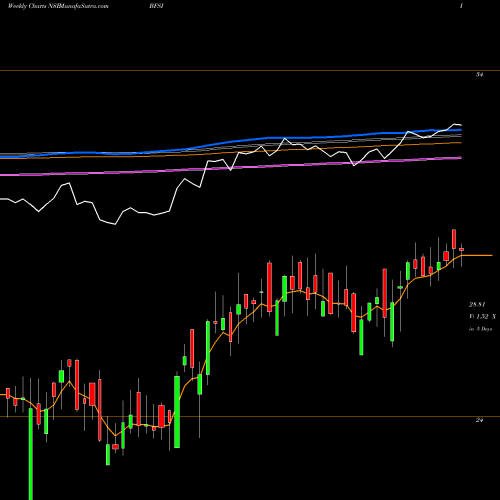
Task: Click the 'Days' label under the volume
Action: point(481,329)
